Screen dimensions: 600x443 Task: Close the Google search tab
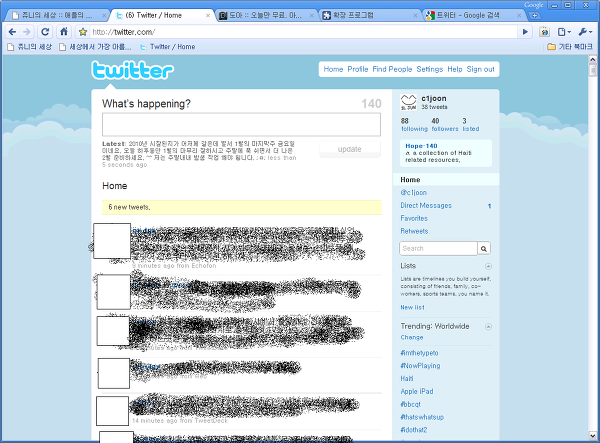519,16
